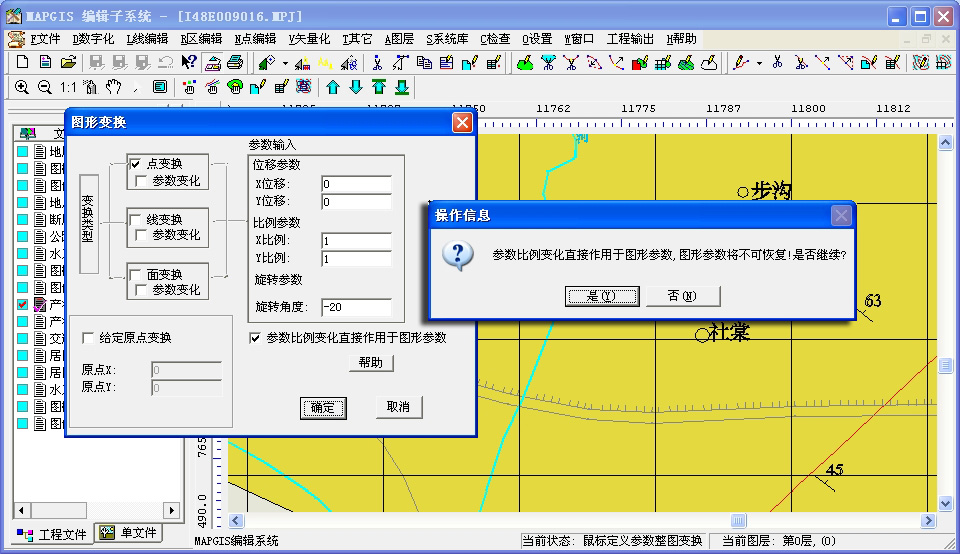Open the F文件 menu
The width and height of the screenshot is (960, 554).
click(x=45, y=39)
